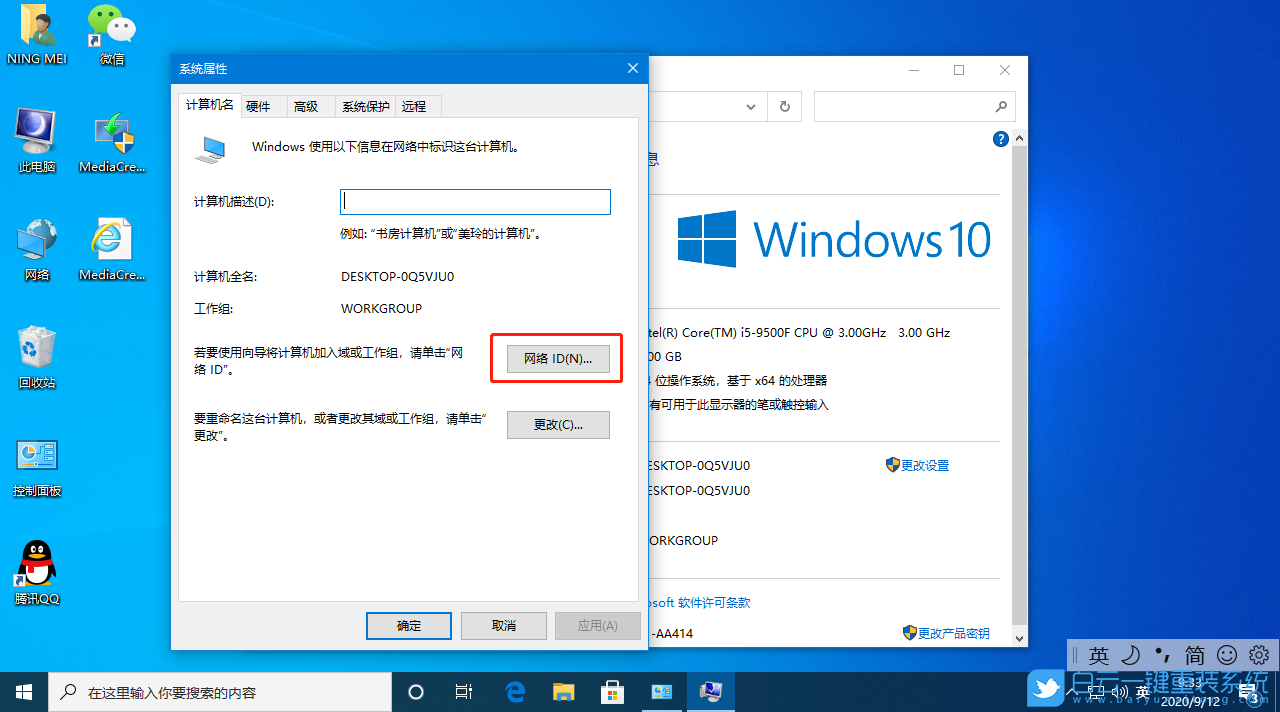Image resolution: width=1280 pixels, height=712 pixels.
Task: Collapse content using the scrollbar up chevron
Action: tap(1018, 137)
